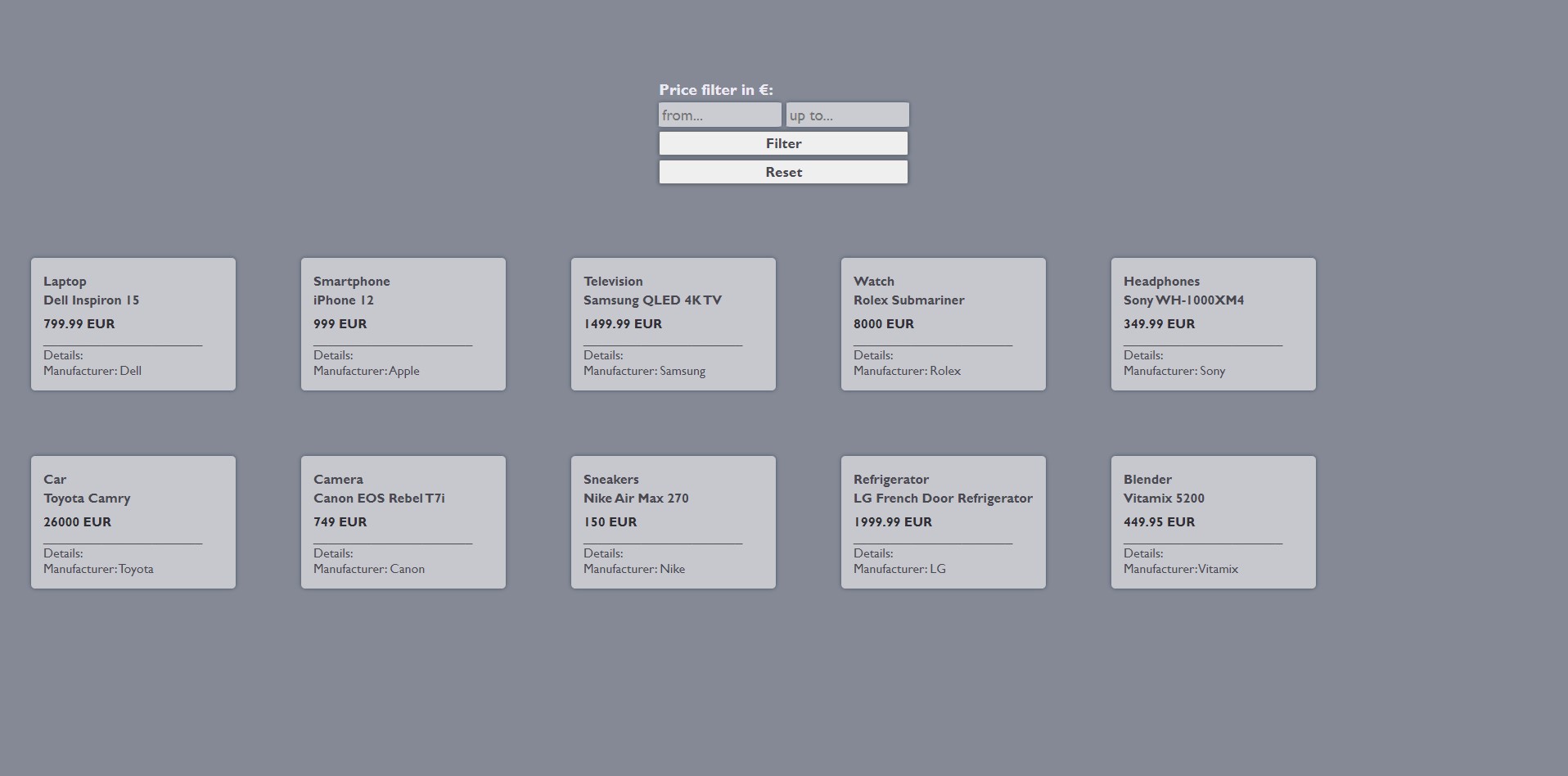Apply the price Filter button
Image resolution: width=1568 pixels, height=776 pixels.
click(x=783, y=143)
